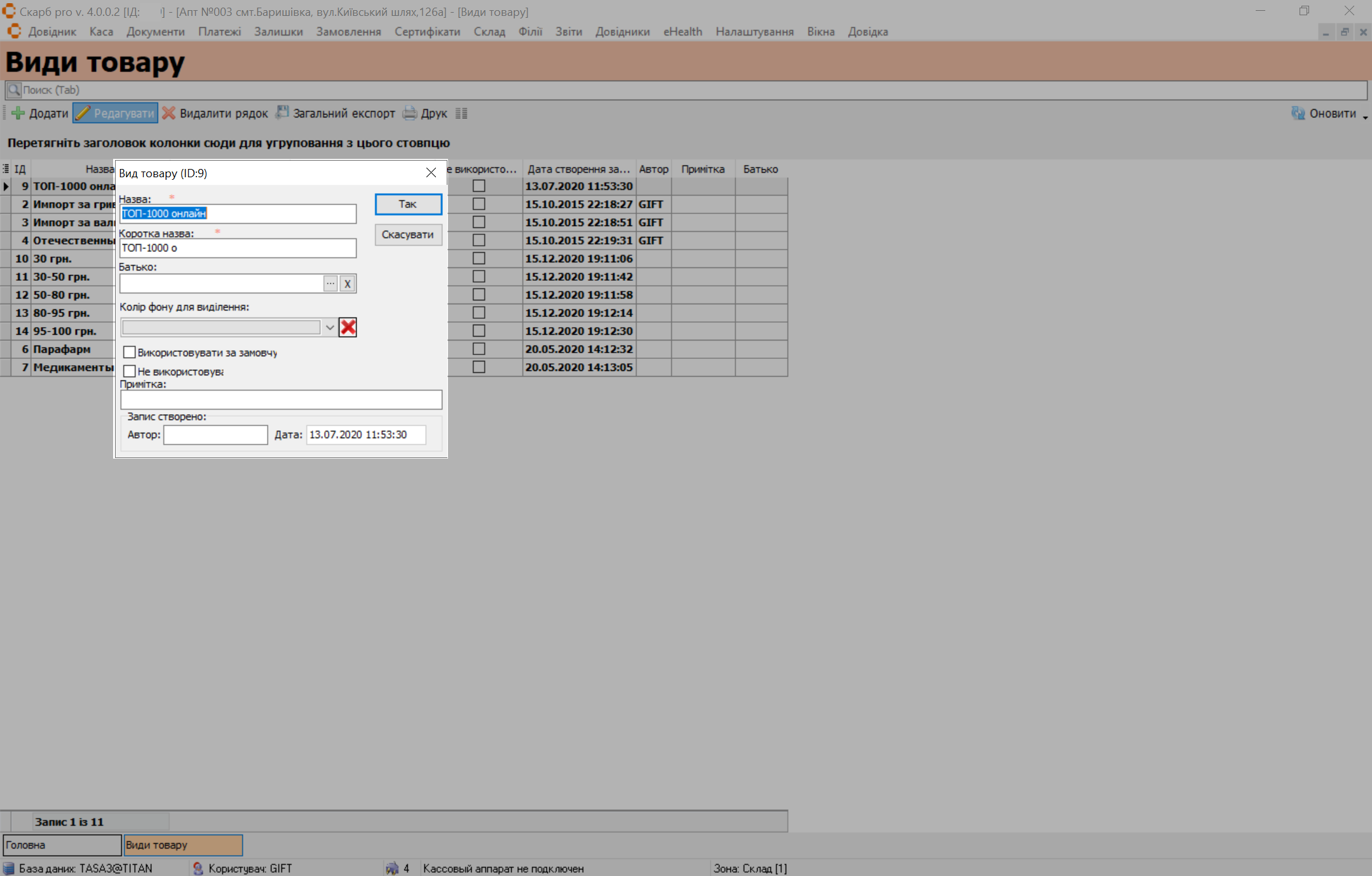Click the green plus Додати icon
Viewport: 1372px width, 876px height.
[18, 114]
